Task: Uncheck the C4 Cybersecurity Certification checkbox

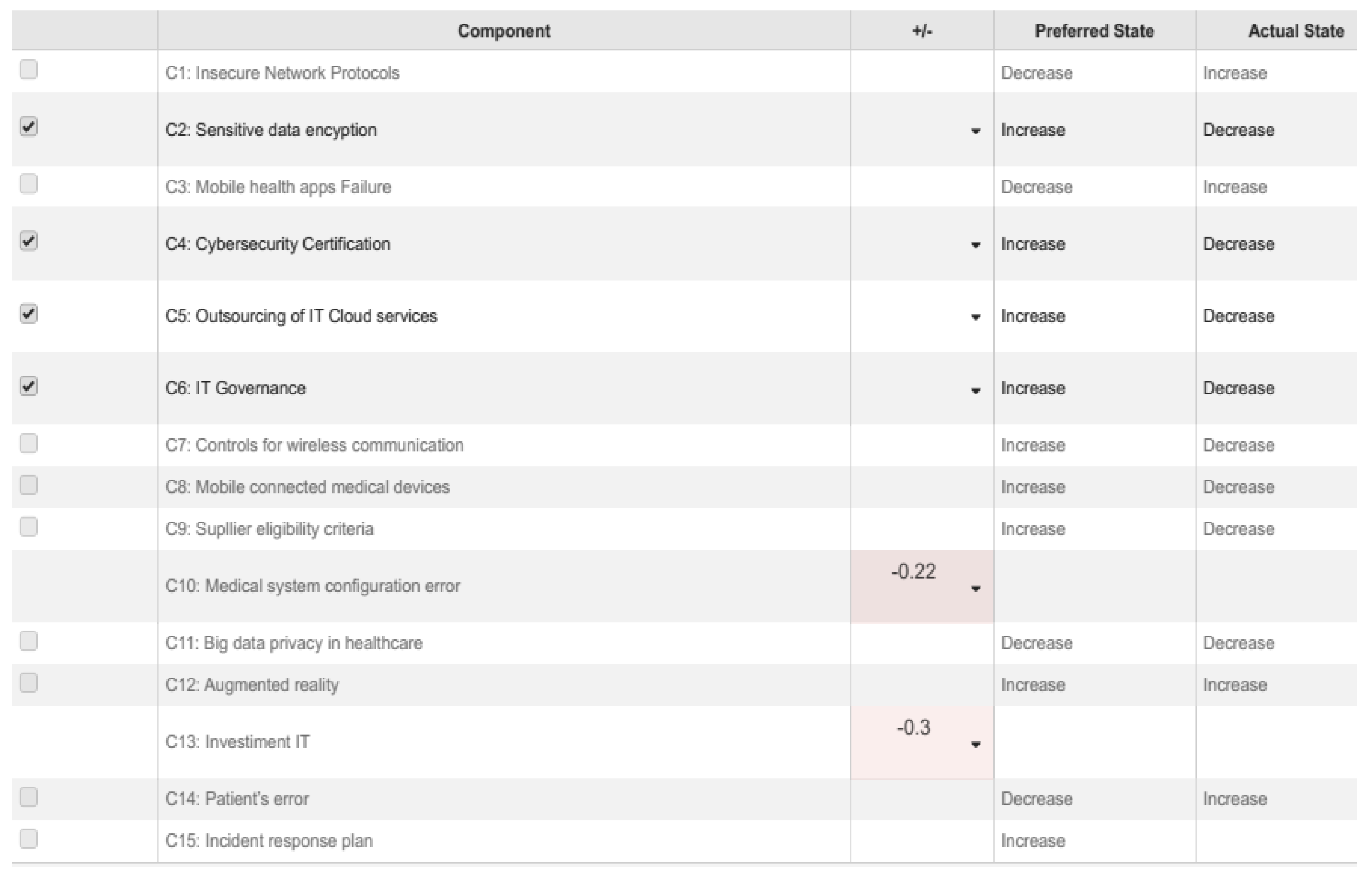Action: (29, 241)
